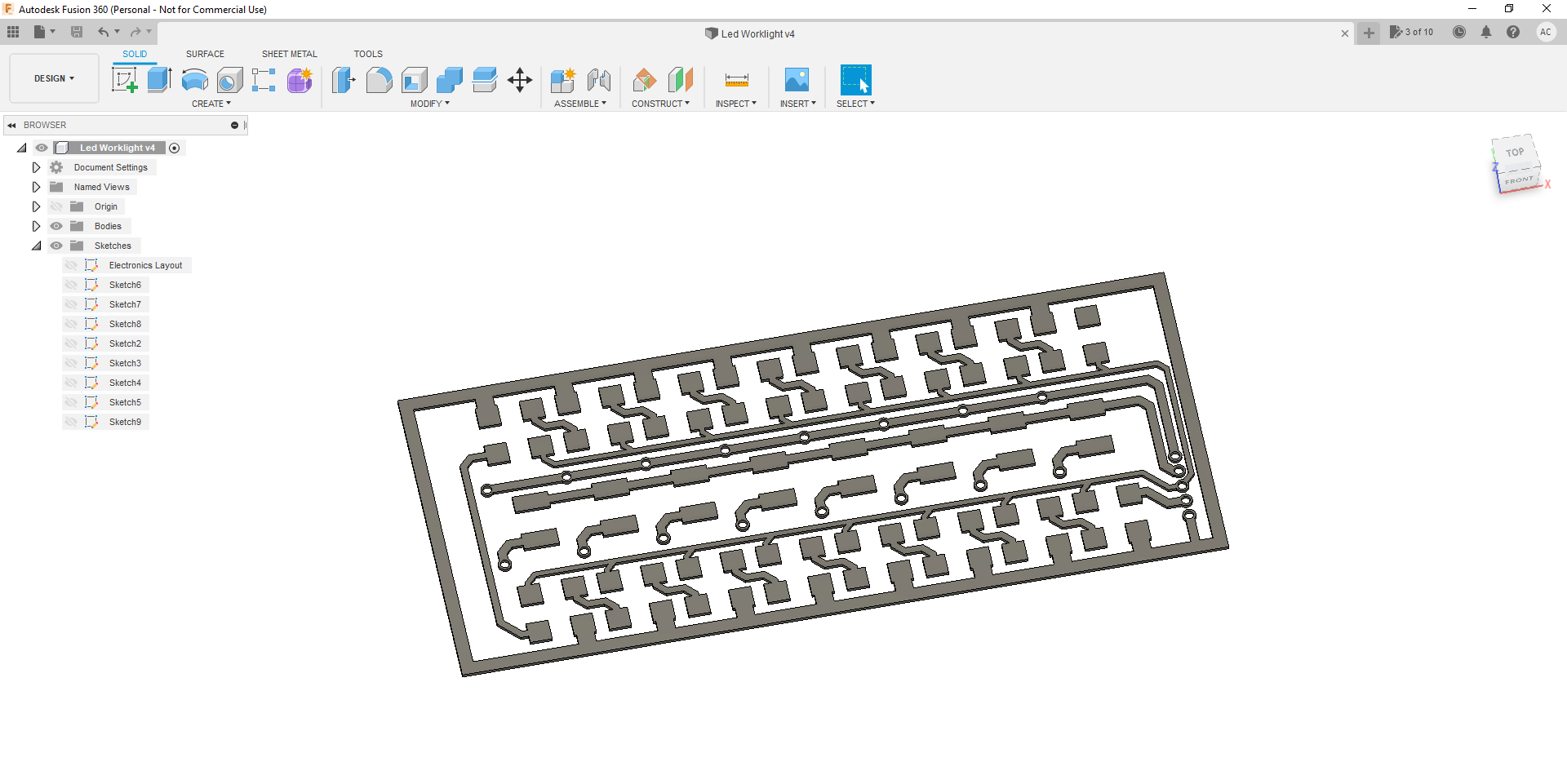The image size is (1567, 784).
Task: Activate the Move/Copy tool
Action: tap(520, 80)
